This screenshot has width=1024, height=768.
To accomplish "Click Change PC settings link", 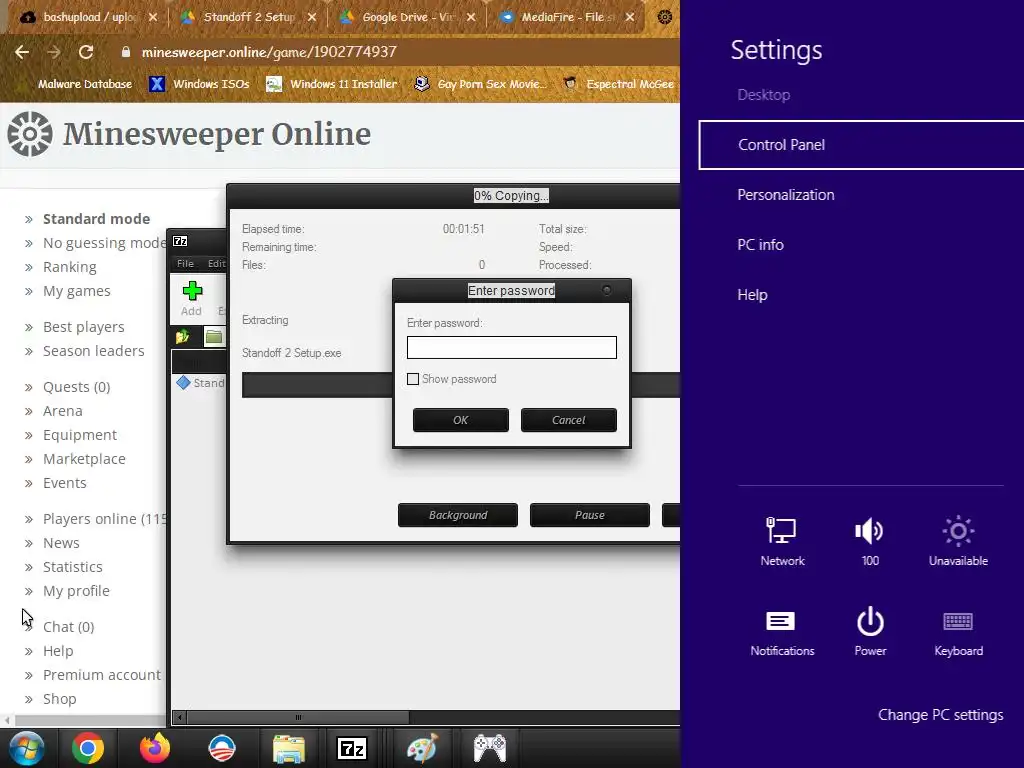I will pyautogui.click(x=940, y=714).
